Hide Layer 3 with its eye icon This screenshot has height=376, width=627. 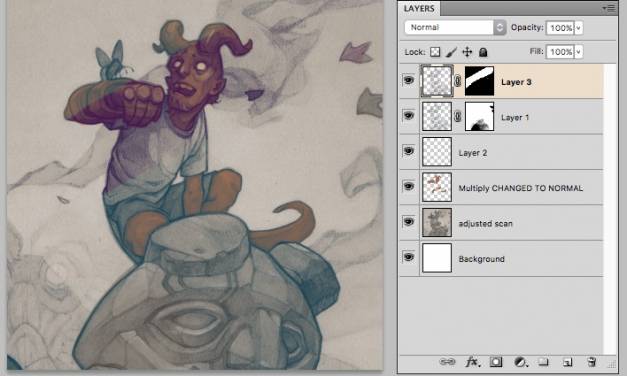pos(408,80)
